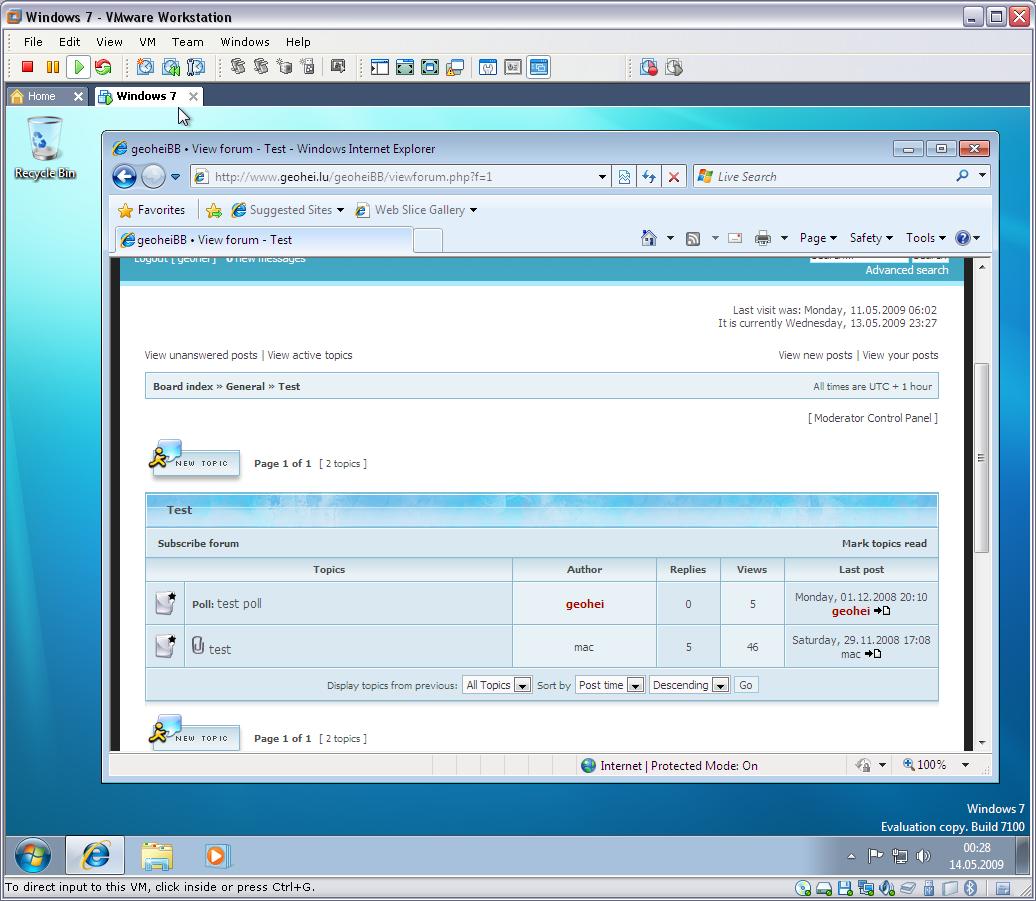Click the IE Home icon in command bar
This screenshot has height=901, width=1036.
coord(649,238)
